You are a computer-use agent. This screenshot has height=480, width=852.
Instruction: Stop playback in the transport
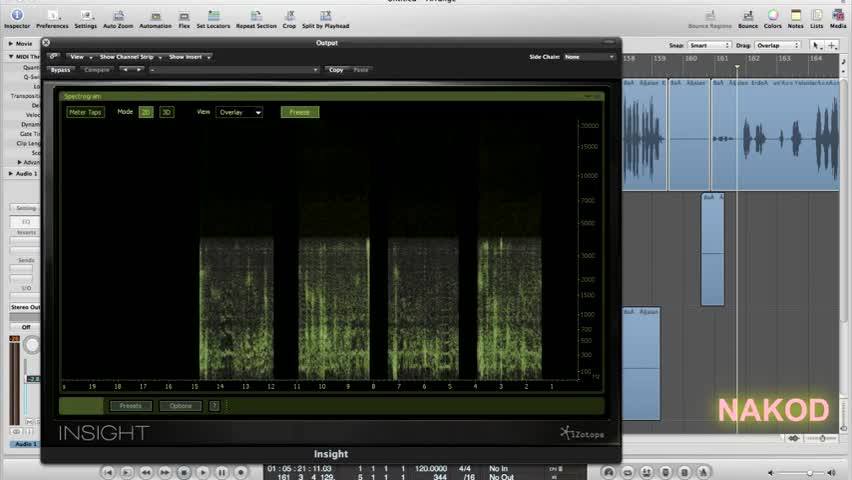(x=184, y=472)
